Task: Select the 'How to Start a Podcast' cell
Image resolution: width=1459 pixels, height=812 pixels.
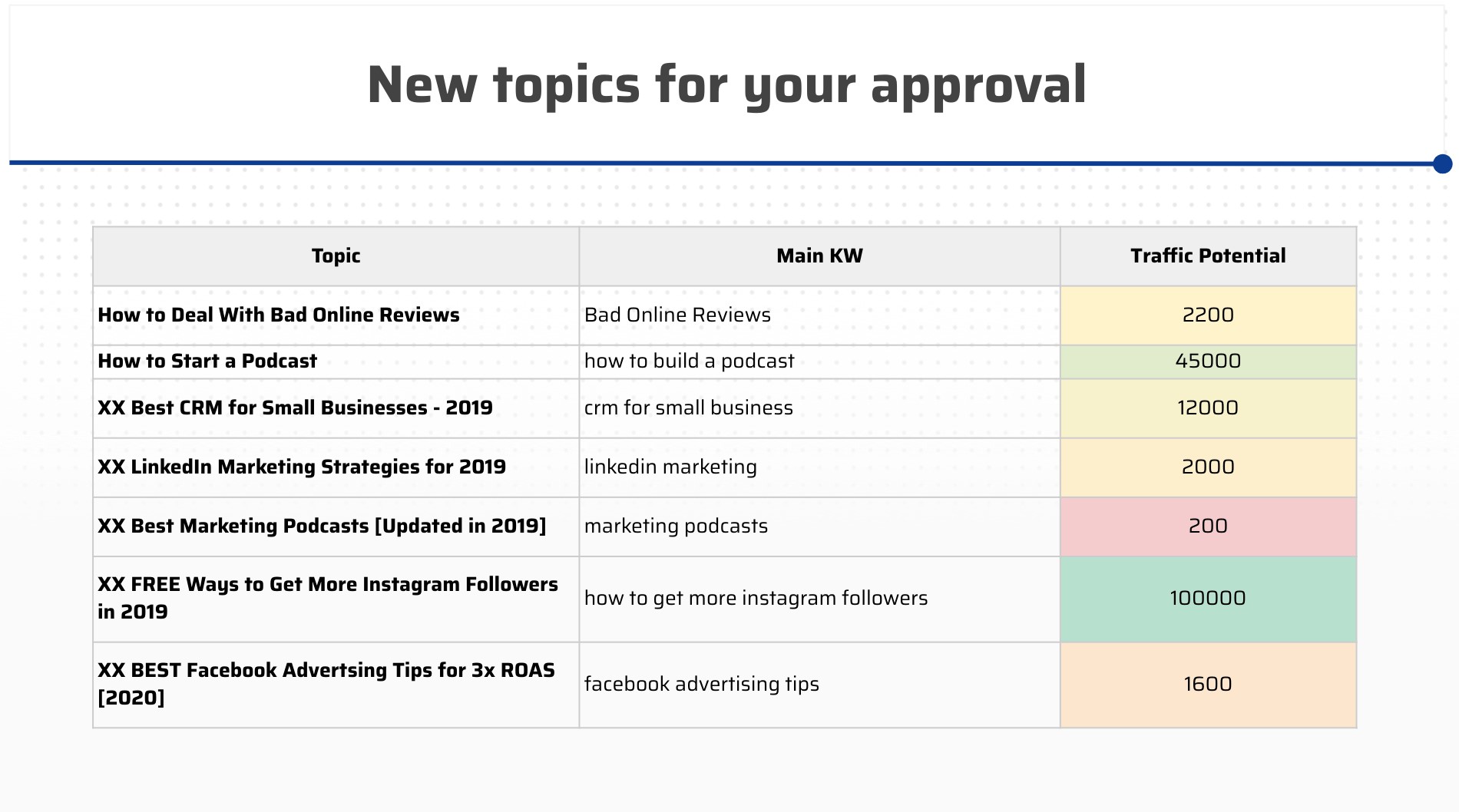Action: pos(336,361)
